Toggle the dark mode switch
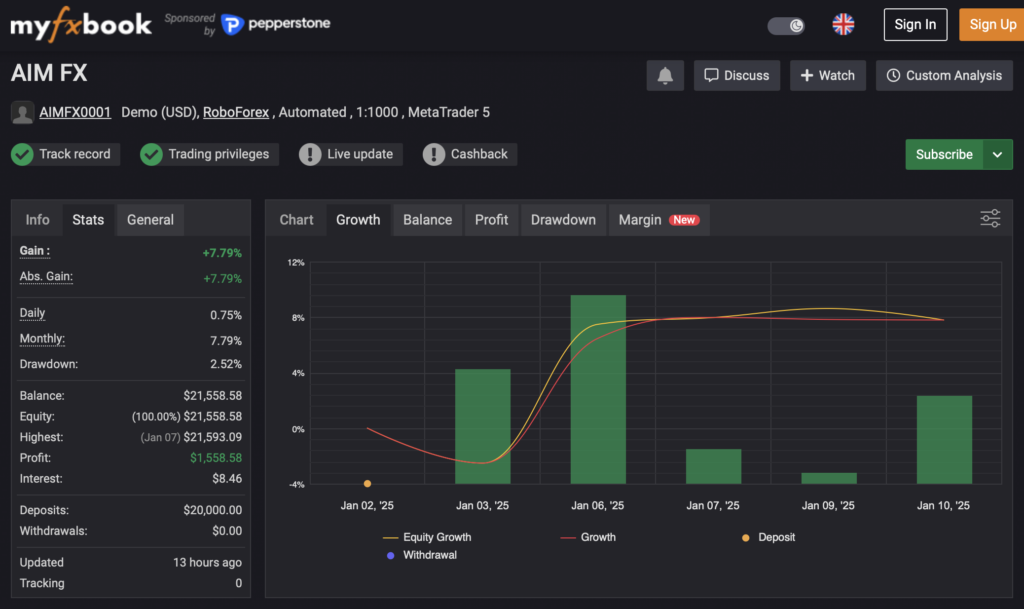The height and width of the screenshot is (609, 1024). click(x=786, y=25)
